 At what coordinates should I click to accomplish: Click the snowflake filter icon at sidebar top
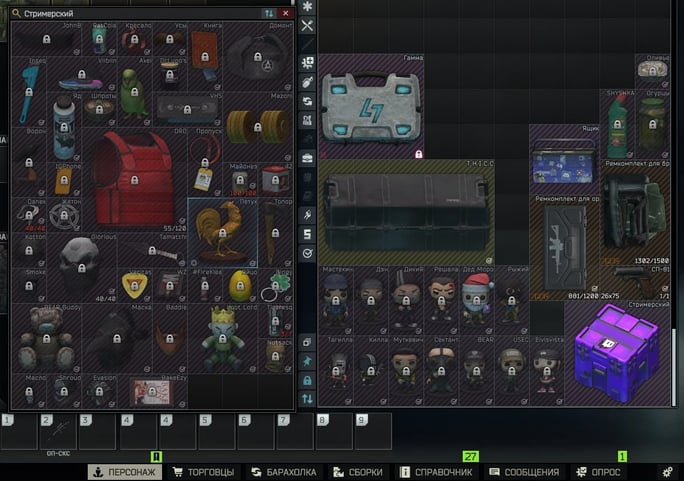pos(308,5)
